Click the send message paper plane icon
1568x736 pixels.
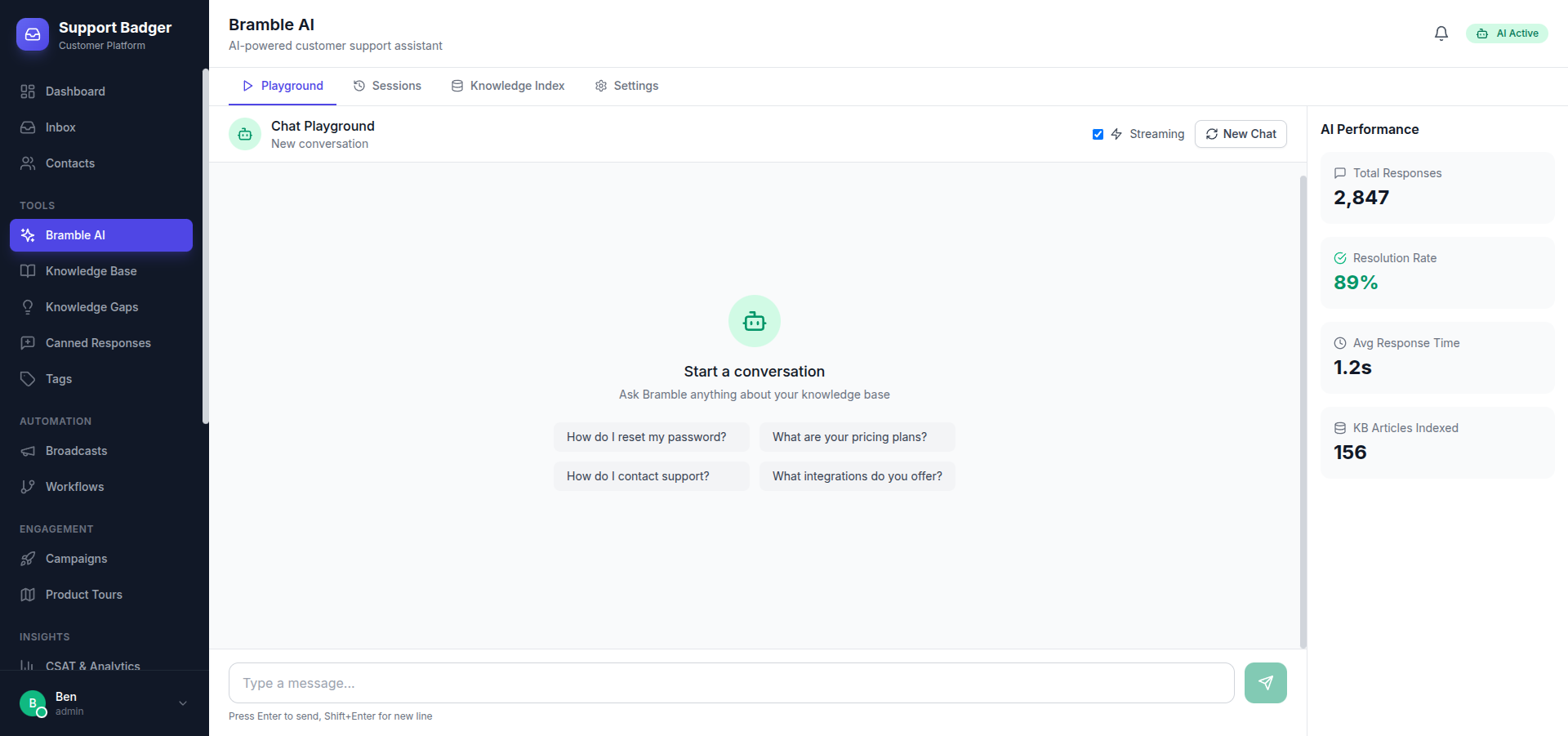(1265, 683)
